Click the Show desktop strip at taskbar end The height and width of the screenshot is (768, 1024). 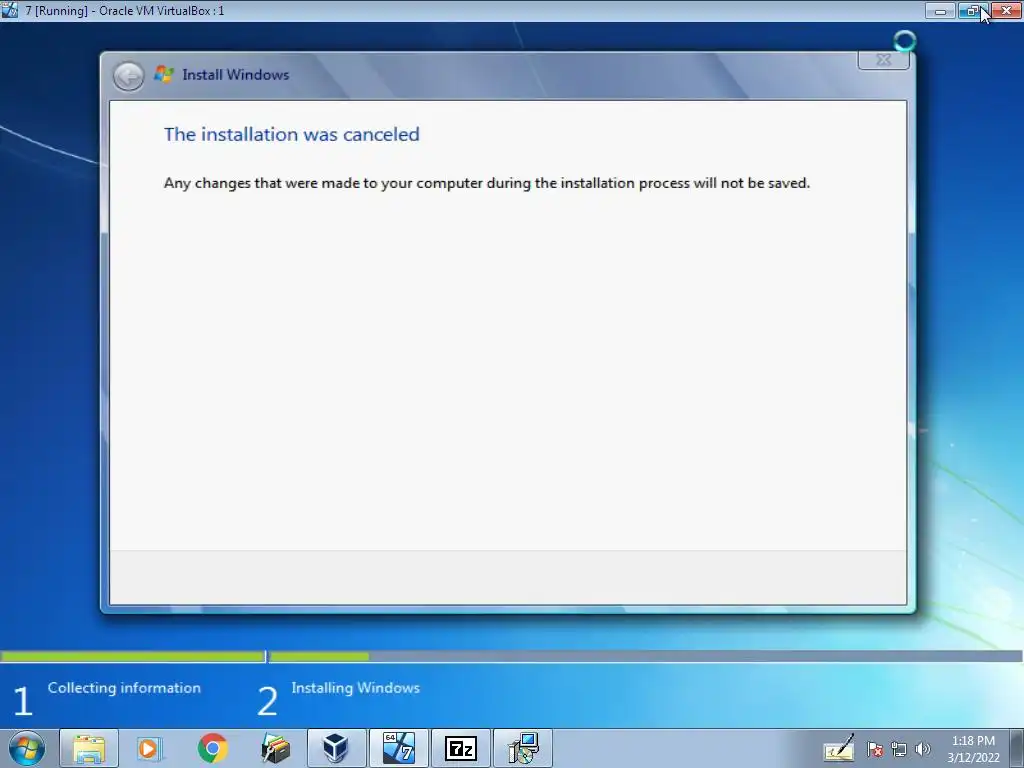point(1017,748)
